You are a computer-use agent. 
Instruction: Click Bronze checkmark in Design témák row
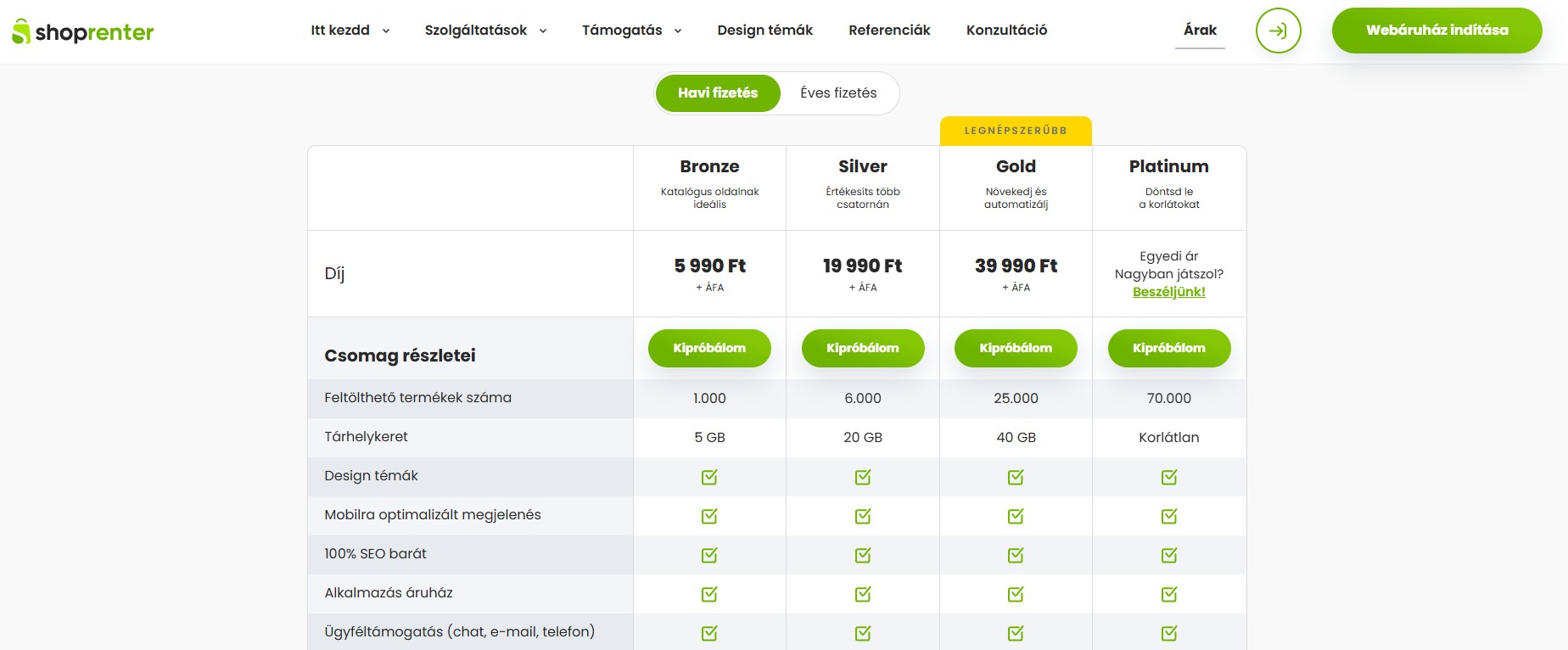click(x=709, y=477)
